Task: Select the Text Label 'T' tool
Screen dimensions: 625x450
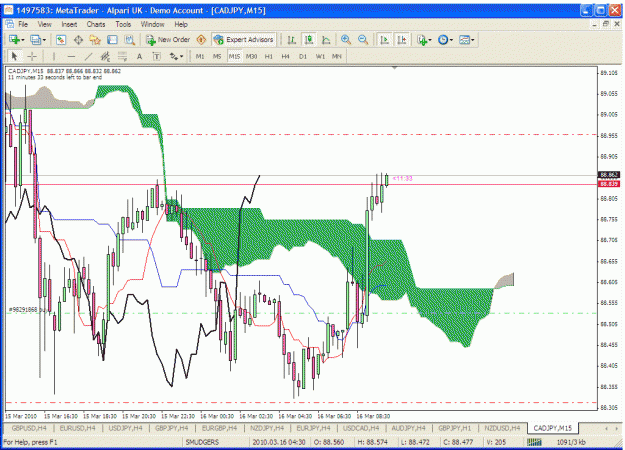Action: pyautogui.click(x=157, y=57)
